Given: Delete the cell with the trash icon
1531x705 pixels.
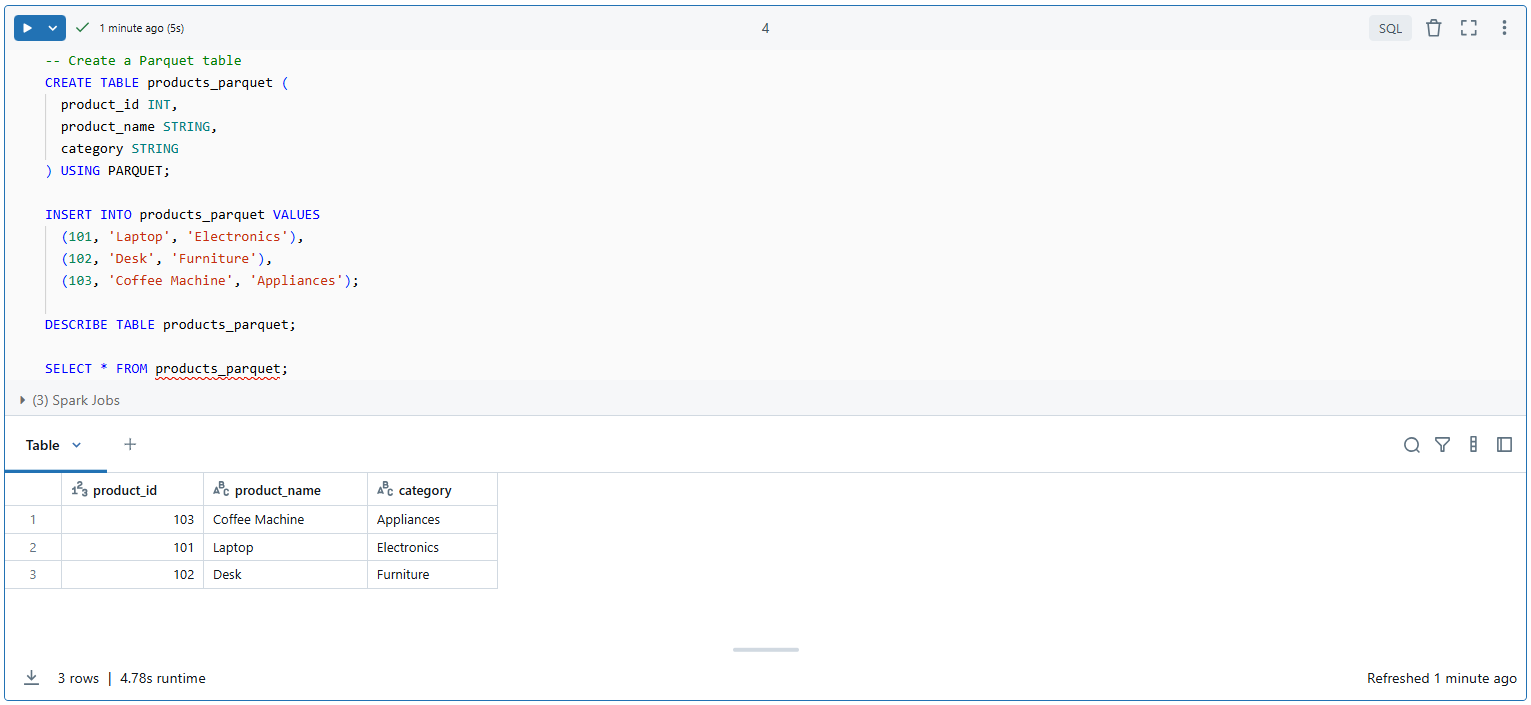Looking at the screenshot, I should [1433, 28].
